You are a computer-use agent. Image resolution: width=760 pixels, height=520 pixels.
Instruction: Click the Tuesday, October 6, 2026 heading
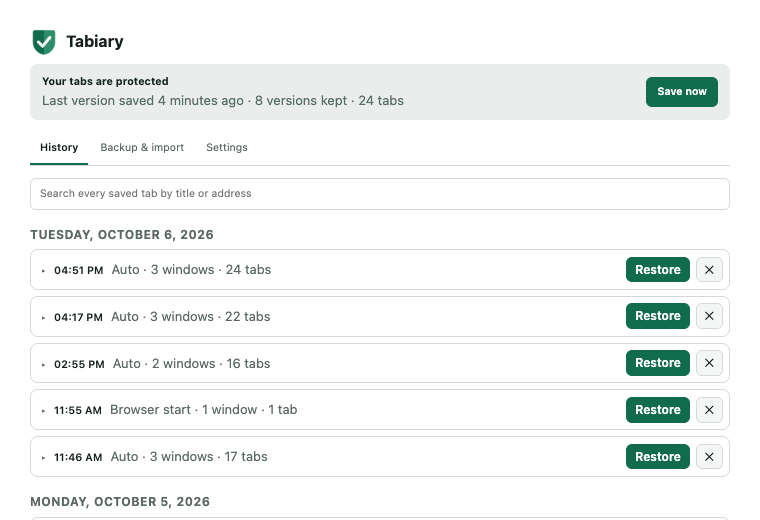point(122,235)
